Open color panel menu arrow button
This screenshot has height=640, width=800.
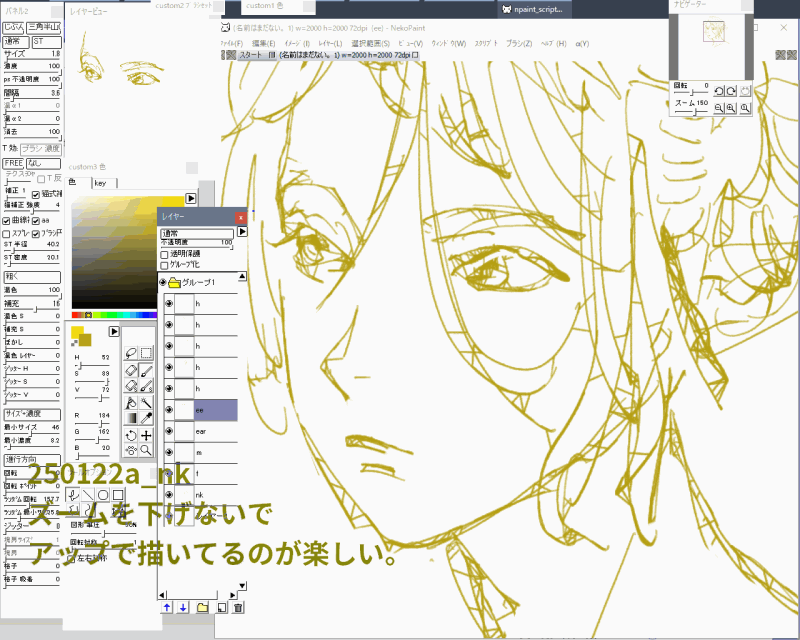click(191, 198)
